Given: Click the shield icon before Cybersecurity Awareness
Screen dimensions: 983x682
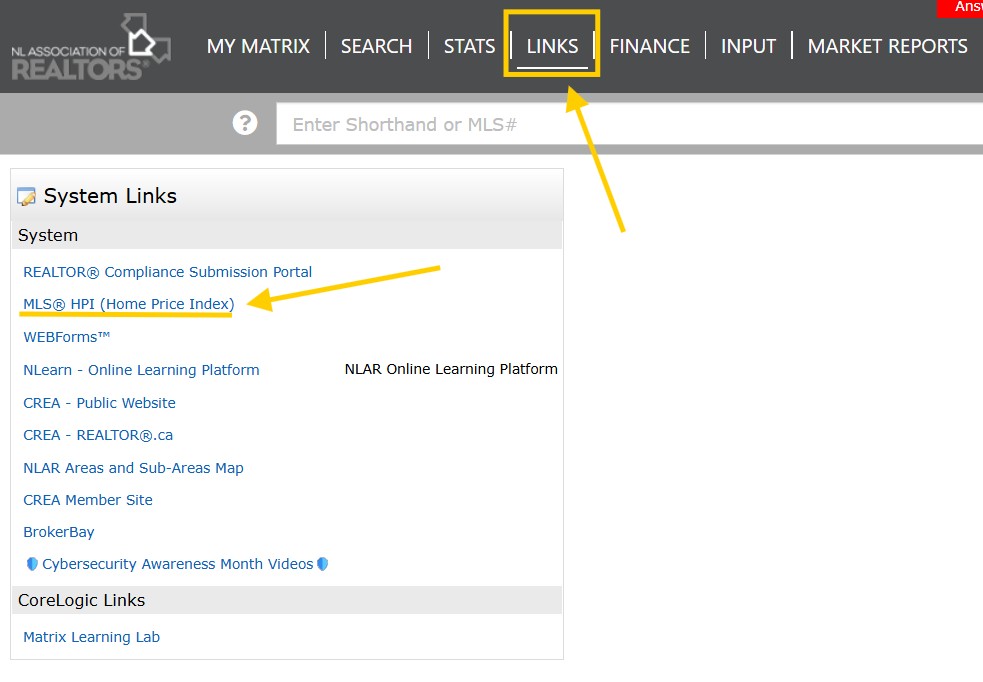Looking at the screenshot, I should 32,564.
